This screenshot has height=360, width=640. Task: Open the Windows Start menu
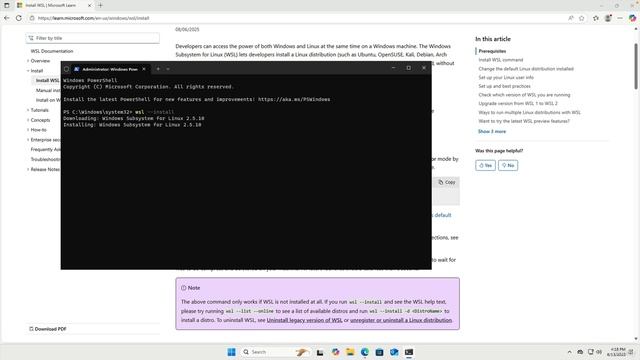(x=231, y=352)
